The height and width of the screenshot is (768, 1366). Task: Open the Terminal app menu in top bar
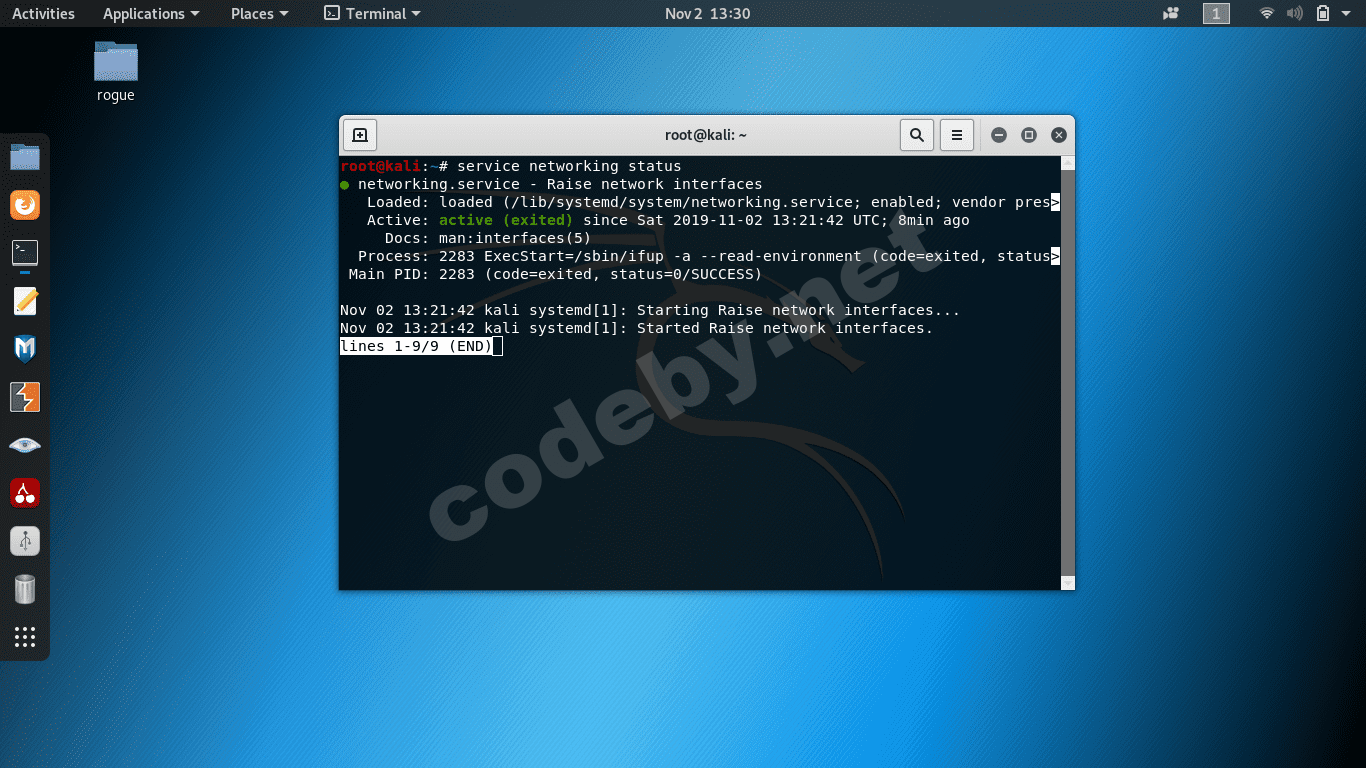(x=371, y=13)
